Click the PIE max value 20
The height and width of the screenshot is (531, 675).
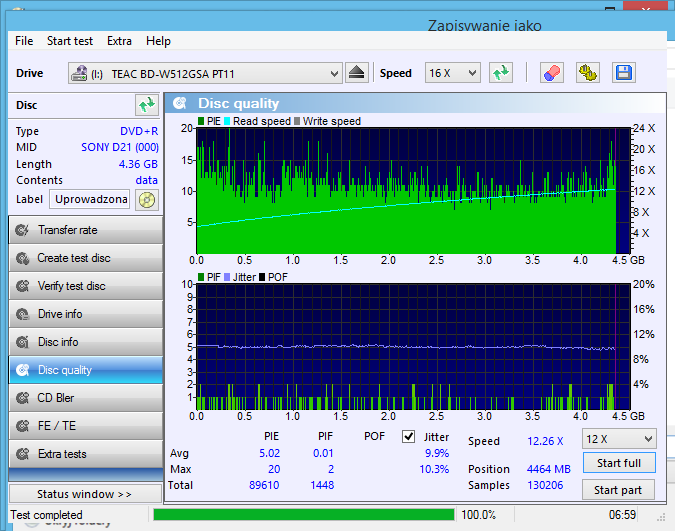click(274, 469)
